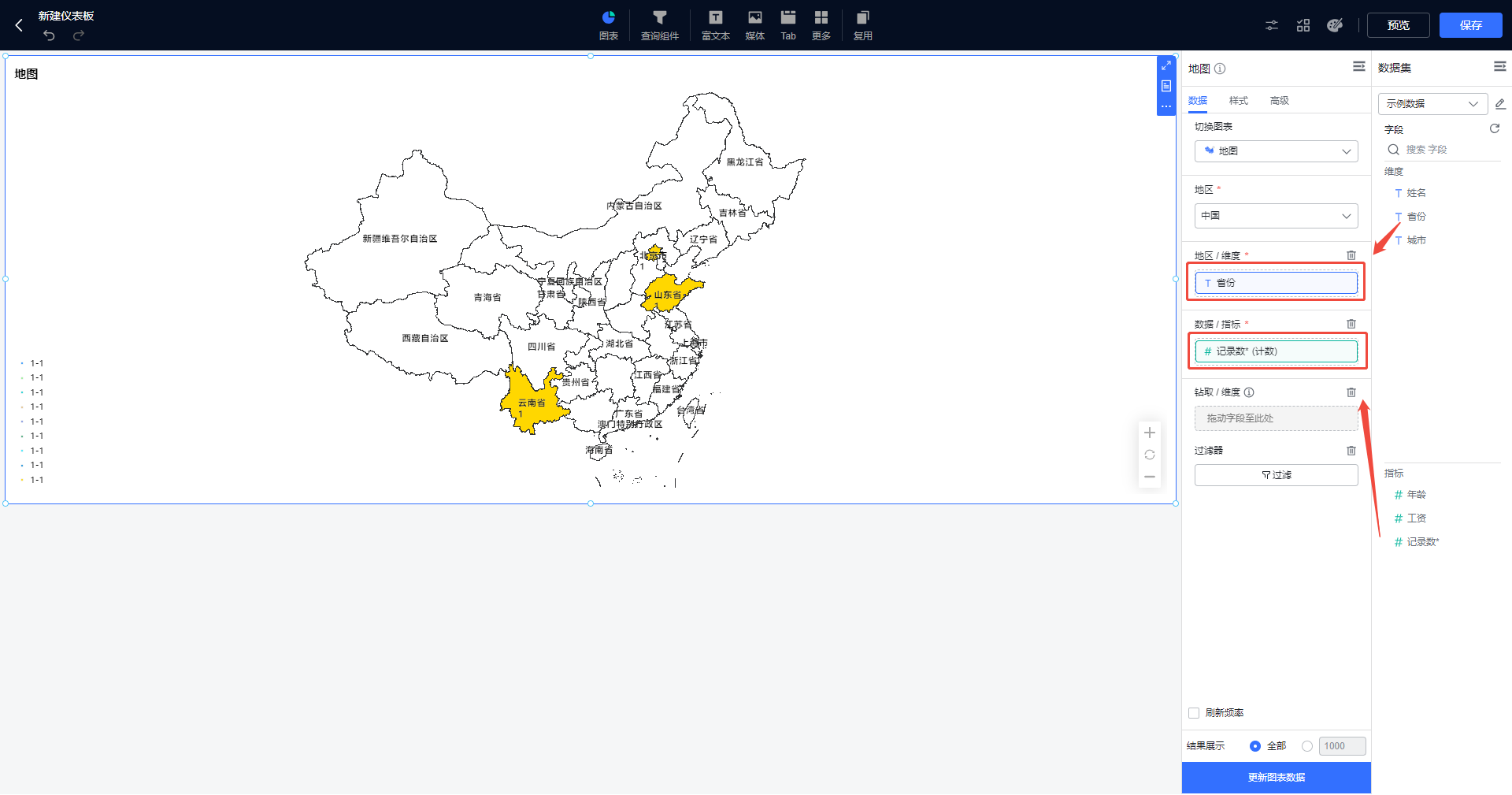The height and width of the screenshot is (795, 1512).
Task: Select the 记录数* metric field in dataset list
Action: [1422, 542]
